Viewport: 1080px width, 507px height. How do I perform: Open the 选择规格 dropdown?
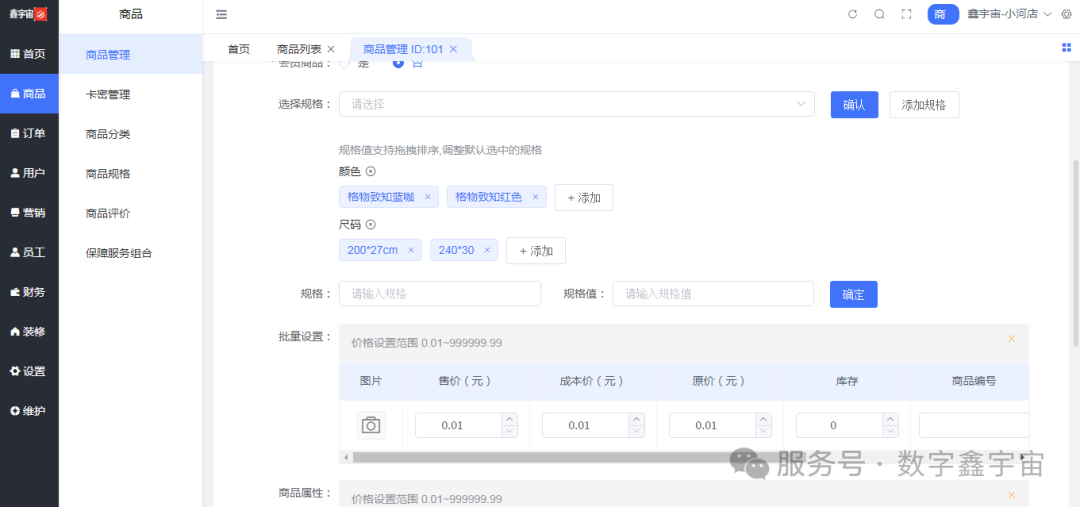click(577, 104)
